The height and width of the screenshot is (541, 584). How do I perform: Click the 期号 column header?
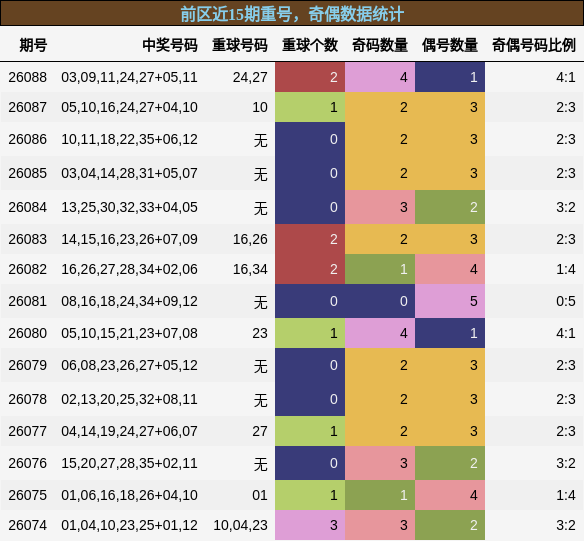tap(33, 45)
